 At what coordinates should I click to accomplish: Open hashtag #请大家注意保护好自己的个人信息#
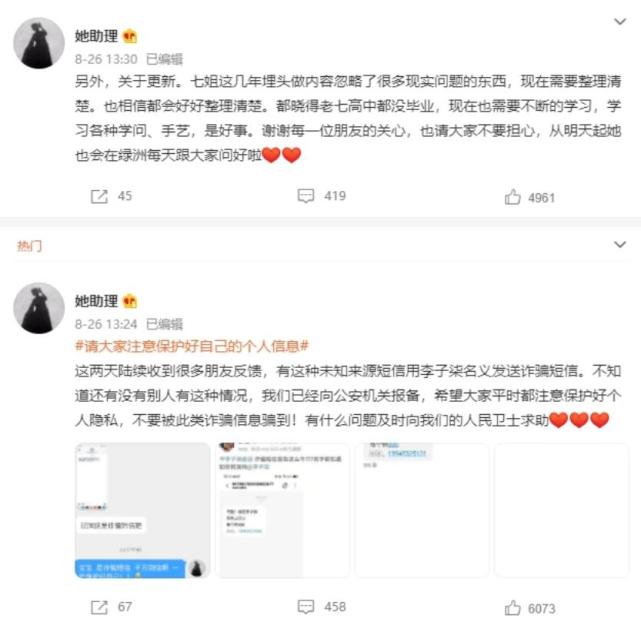pyautogui.click(x=192, y=347)
